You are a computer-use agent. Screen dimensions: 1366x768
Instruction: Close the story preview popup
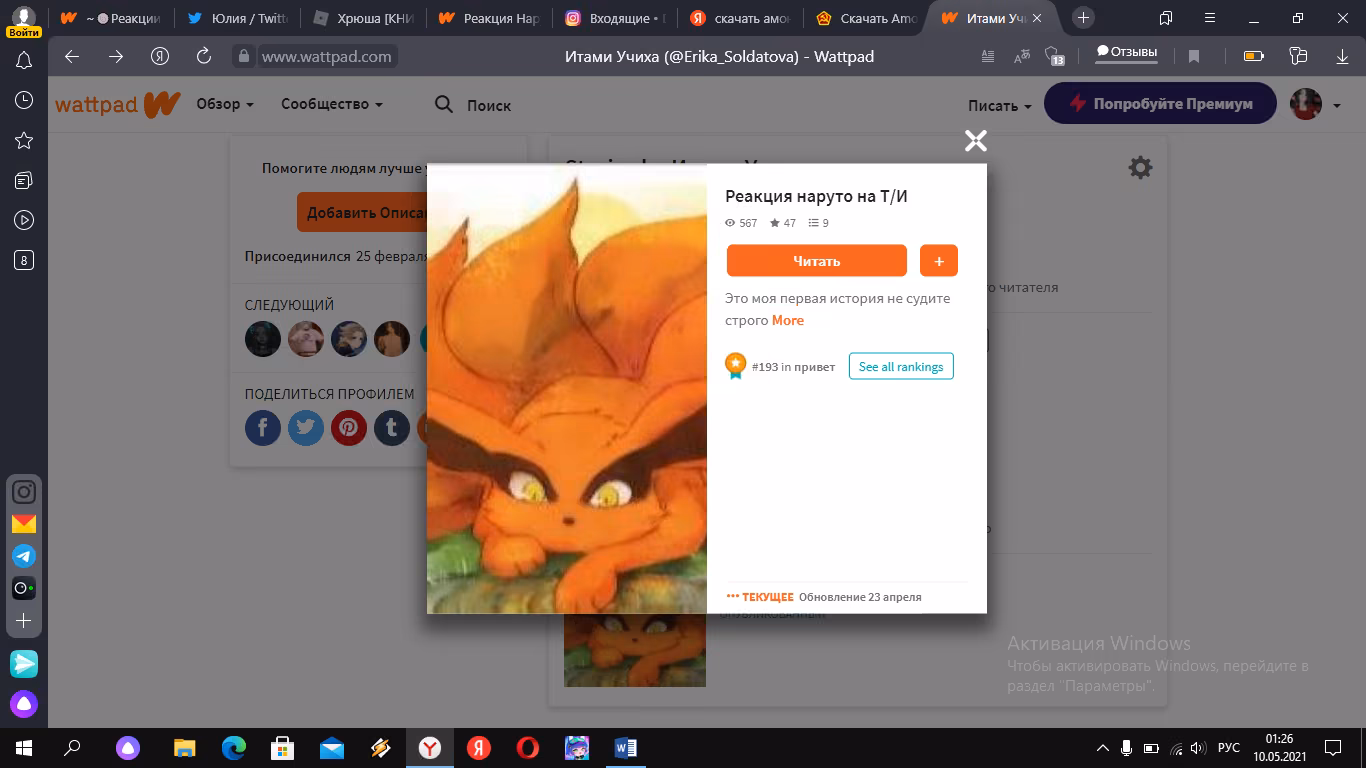tap(976, 141)
